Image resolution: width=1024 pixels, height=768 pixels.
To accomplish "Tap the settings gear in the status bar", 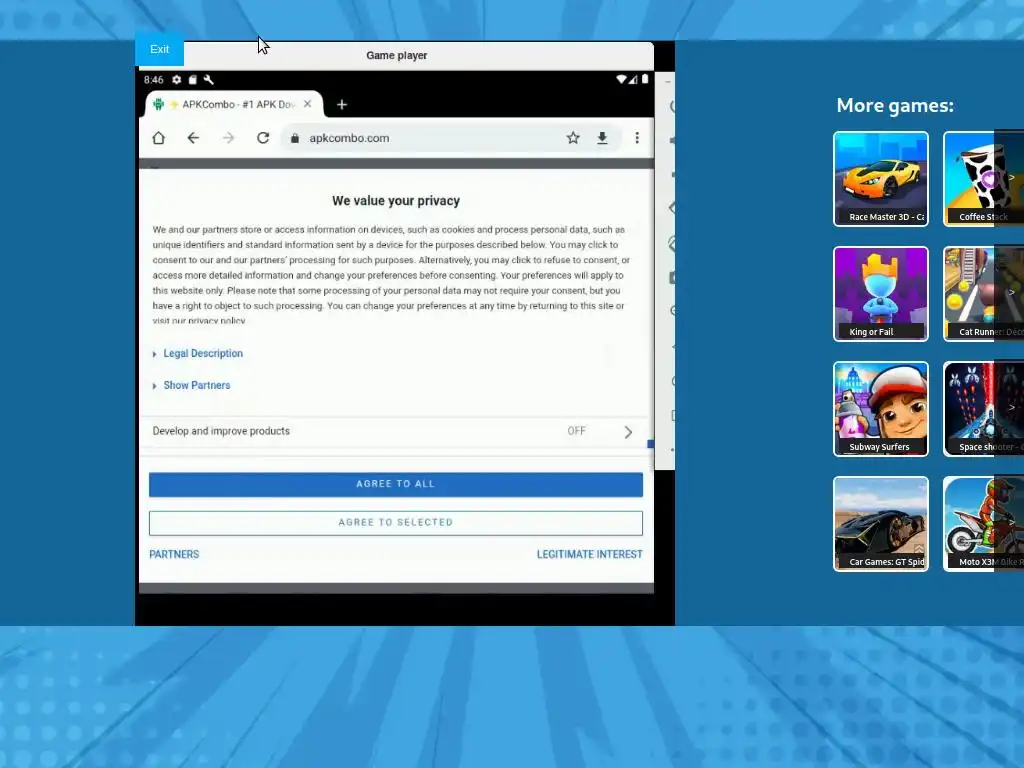I will pyautogui.click(x=176, y=80).
